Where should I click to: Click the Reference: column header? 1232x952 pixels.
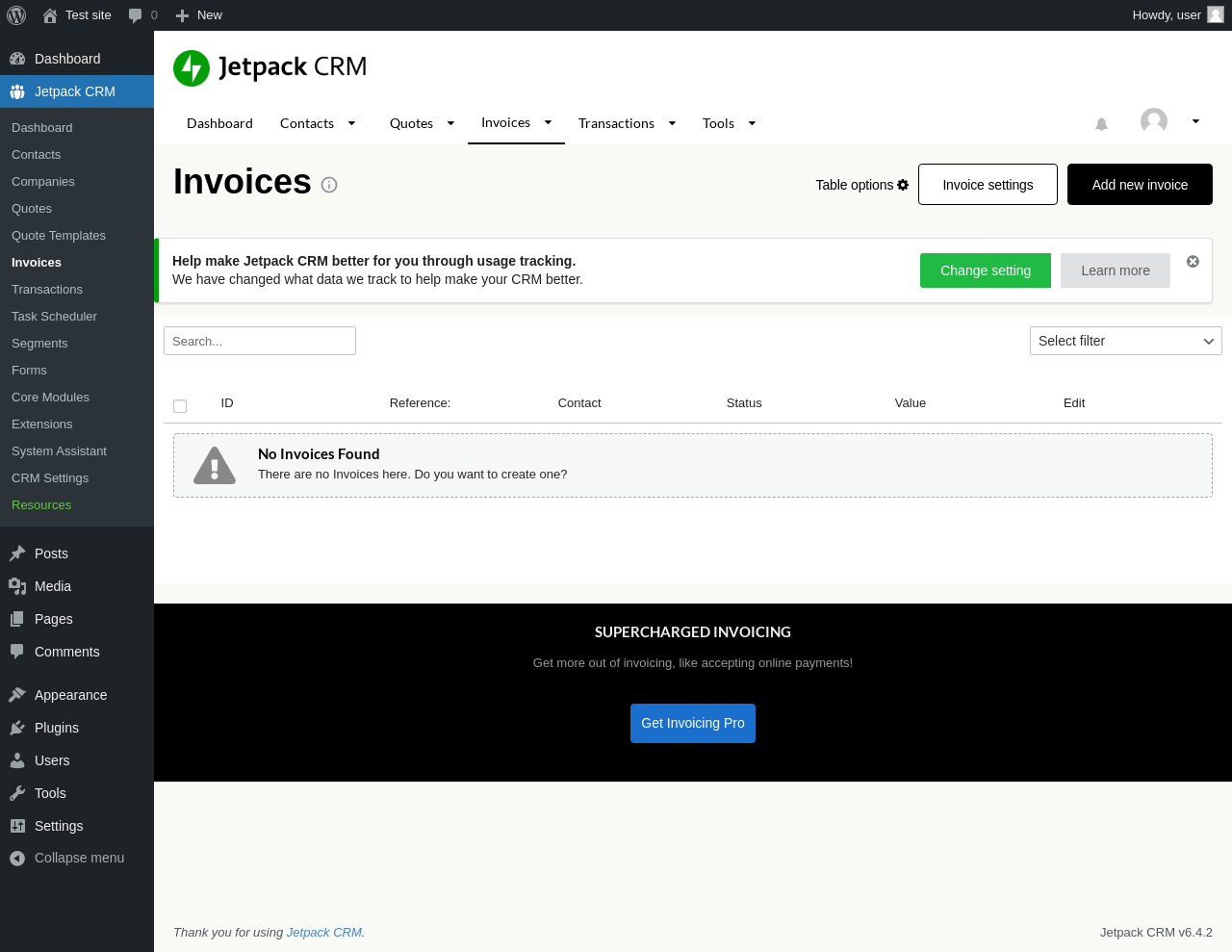click(420, 403)
